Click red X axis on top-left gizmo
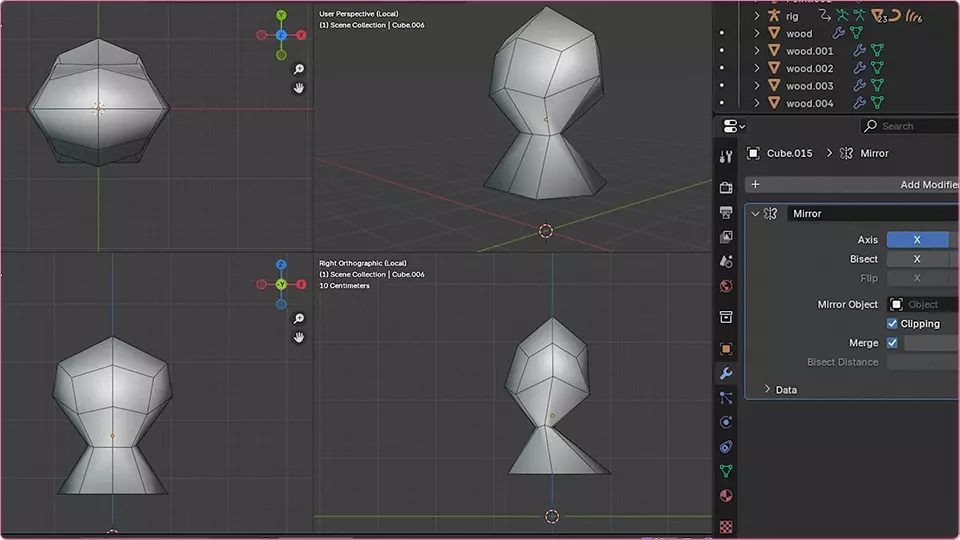960x540 pixels. (301, 35)
